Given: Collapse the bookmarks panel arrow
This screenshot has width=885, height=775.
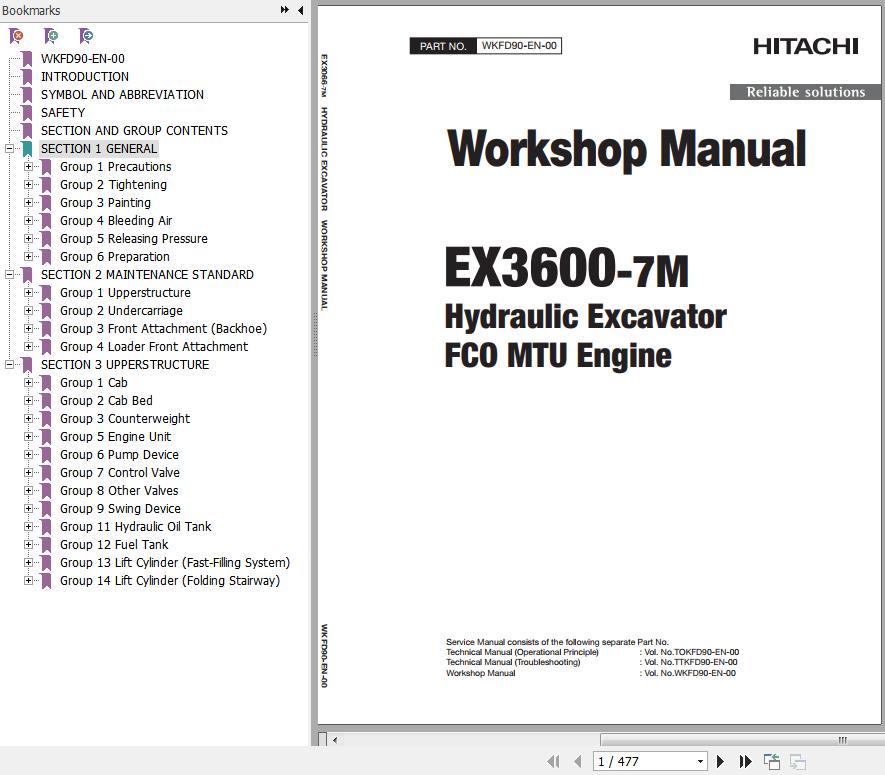Looking at the screenshot, I should pyautogui.click(x=300, y=10).
